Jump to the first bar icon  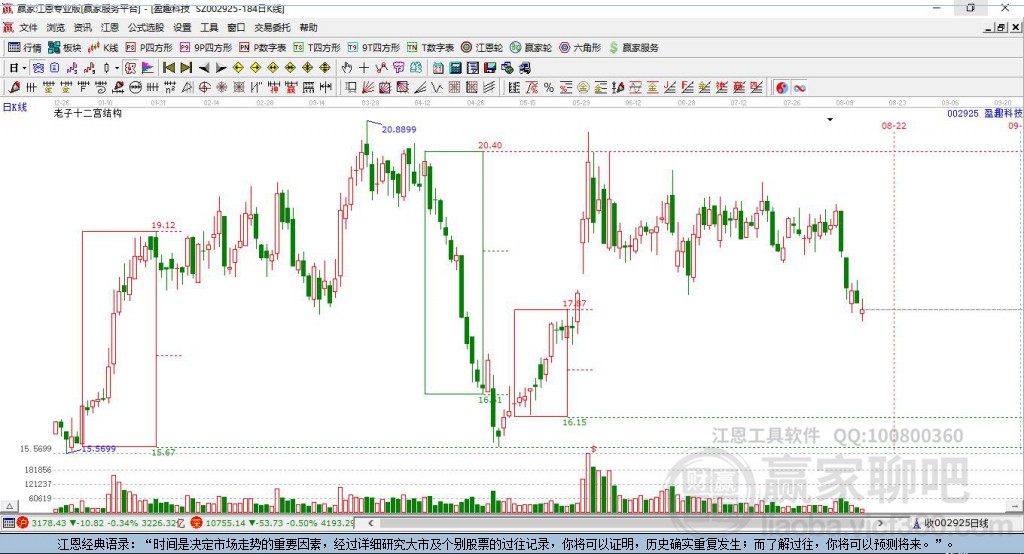168,68
